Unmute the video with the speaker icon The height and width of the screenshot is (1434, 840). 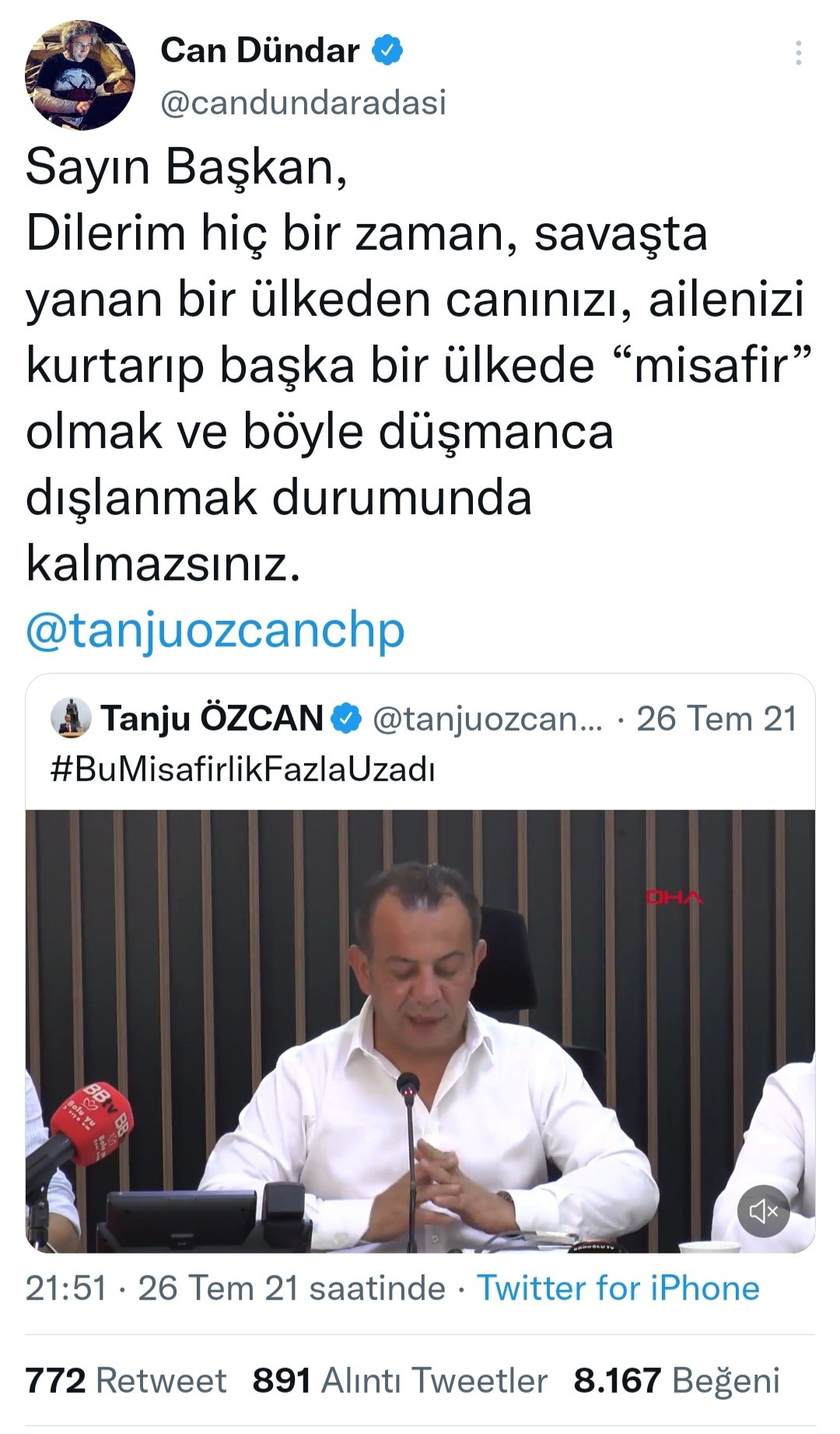(x=763, y=1211)
